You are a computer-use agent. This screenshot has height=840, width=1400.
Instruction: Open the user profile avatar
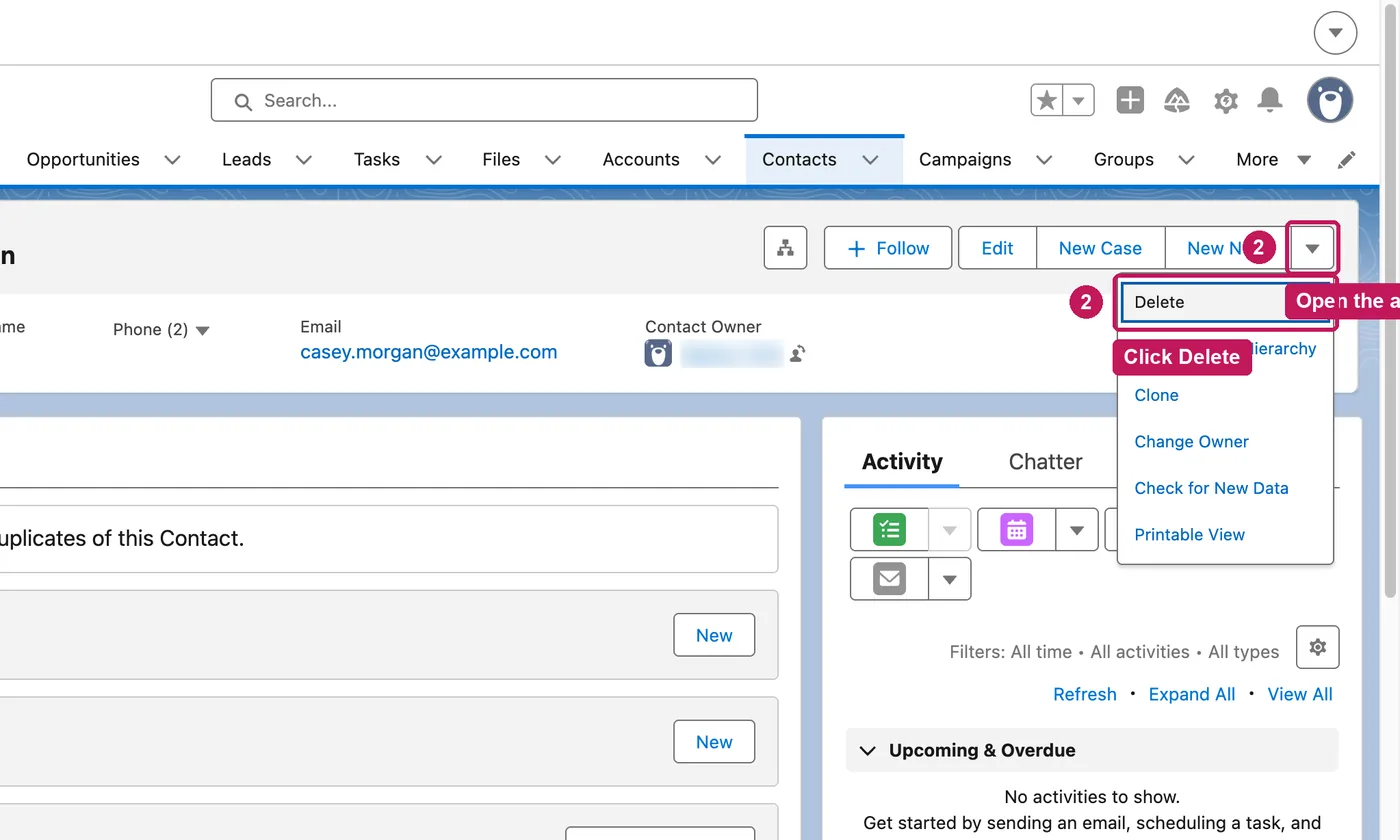coord(1330,100)
